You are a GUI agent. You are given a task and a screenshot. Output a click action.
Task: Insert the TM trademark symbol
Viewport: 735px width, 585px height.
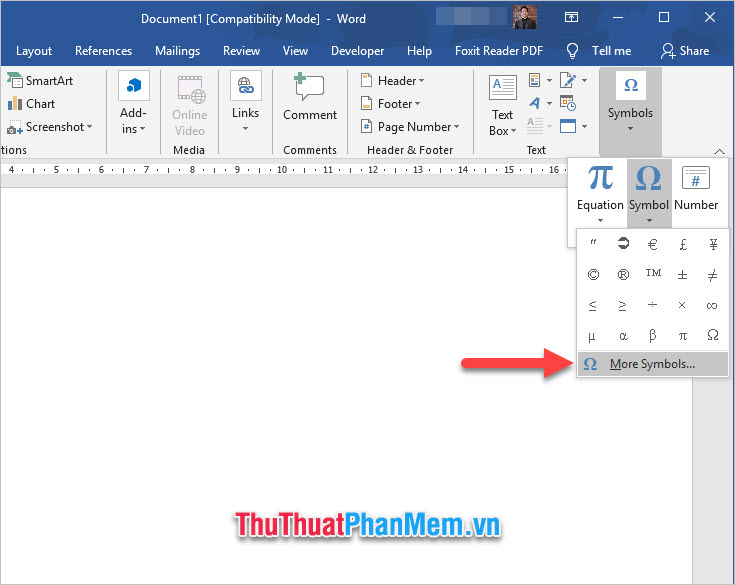coord(653,274)
